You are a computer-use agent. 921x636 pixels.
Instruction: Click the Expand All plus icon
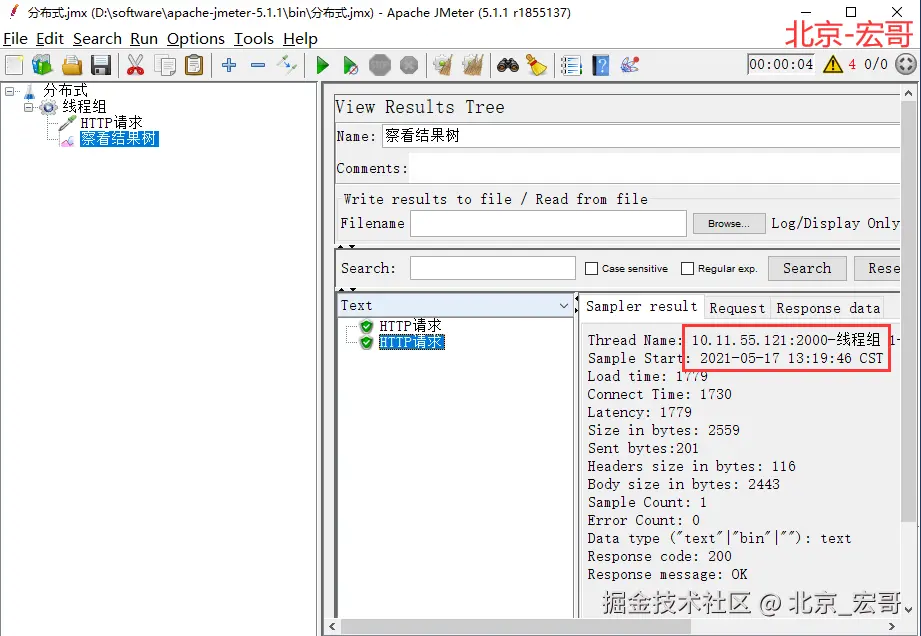[229, 65]
